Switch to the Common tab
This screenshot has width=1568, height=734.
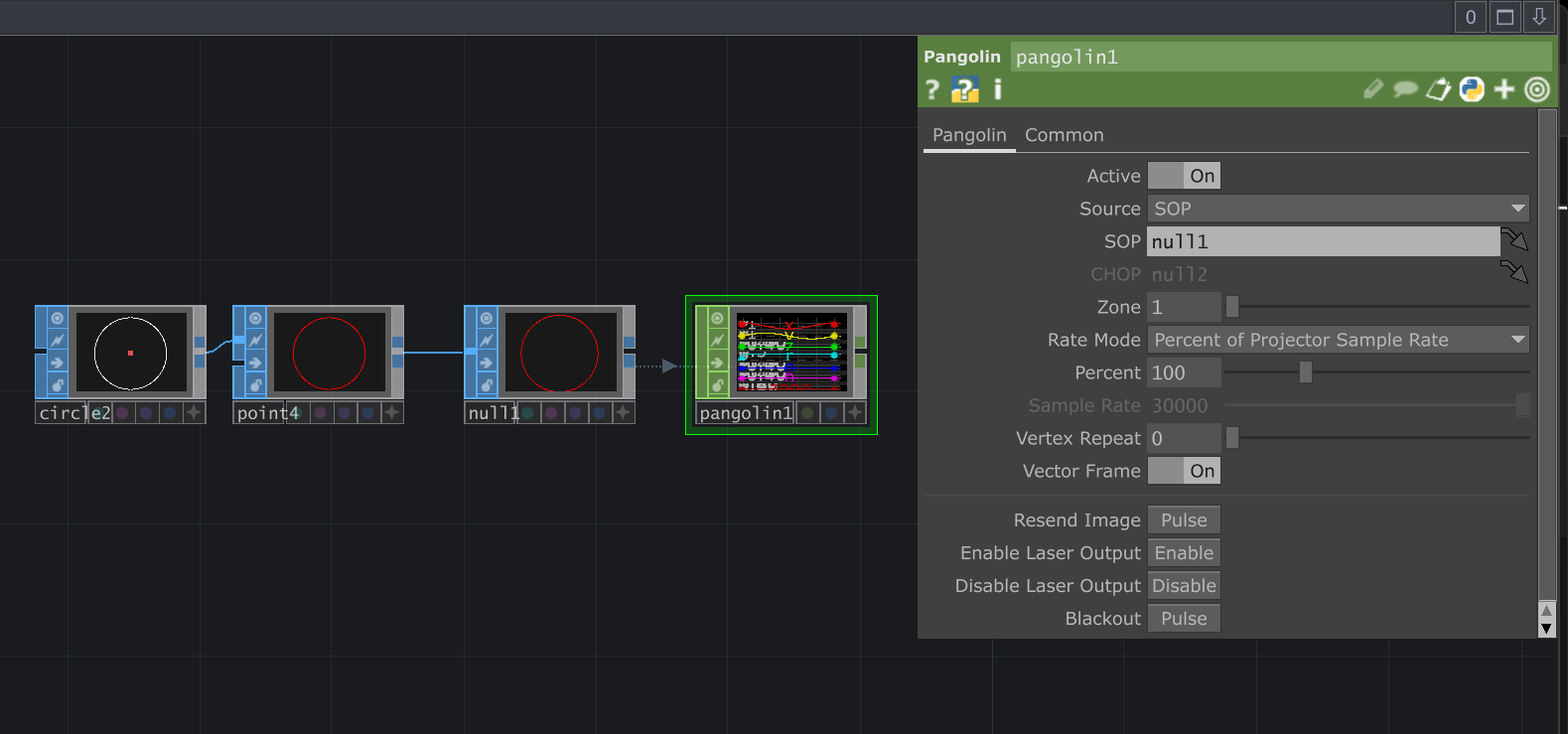(x=1064, y=135)
